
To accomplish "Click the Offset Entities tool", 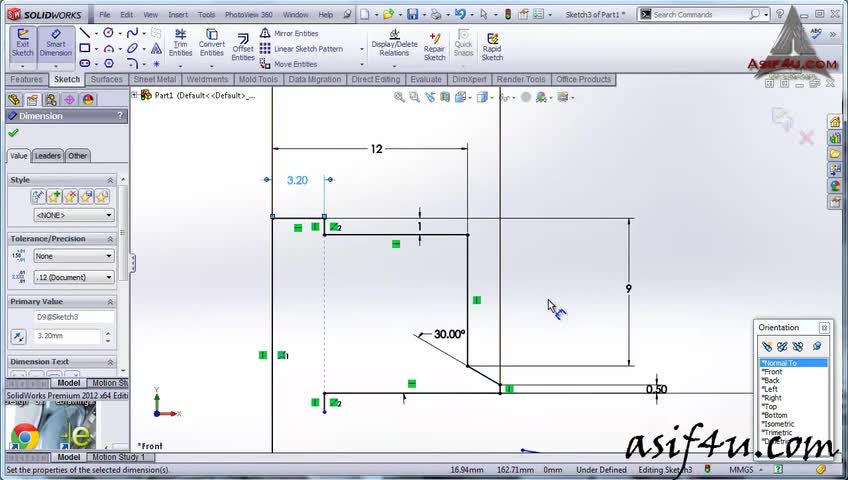I will 243,46.
